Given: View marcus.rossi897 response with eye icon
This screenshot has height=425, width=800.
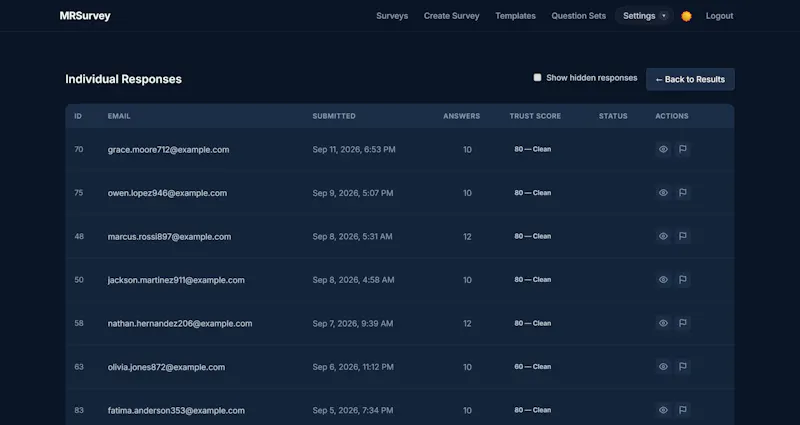Looking at the screenshot, I should tap(663, 236).
